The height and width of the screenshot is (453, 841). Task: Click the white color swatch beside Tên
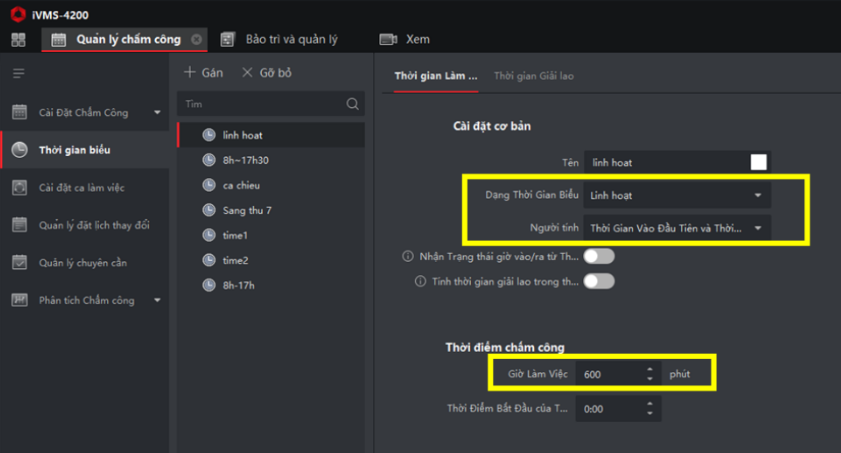tap(758, 162)
